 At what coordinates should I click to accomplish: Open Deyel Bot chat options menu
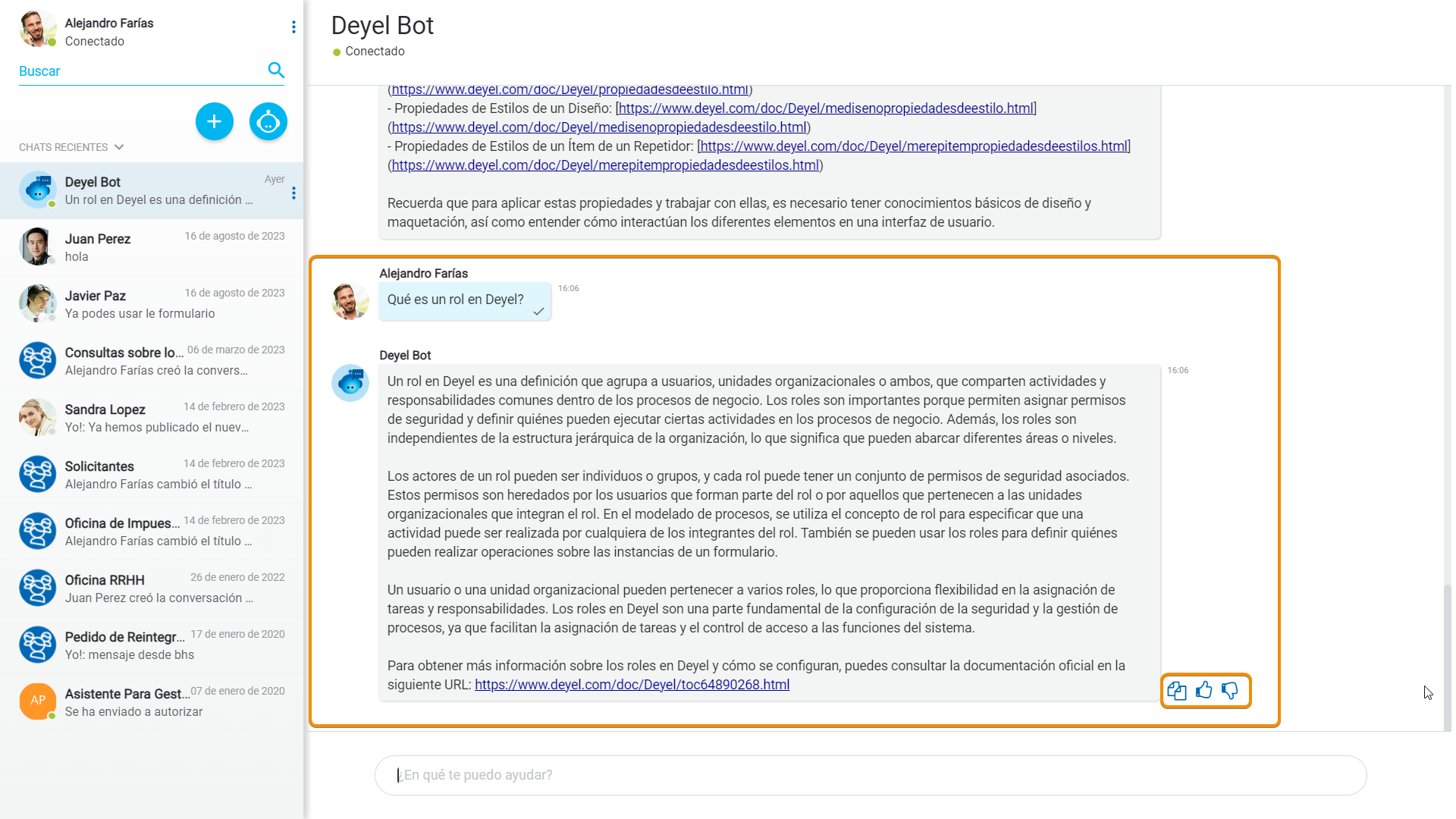click(x=293, y=193)
